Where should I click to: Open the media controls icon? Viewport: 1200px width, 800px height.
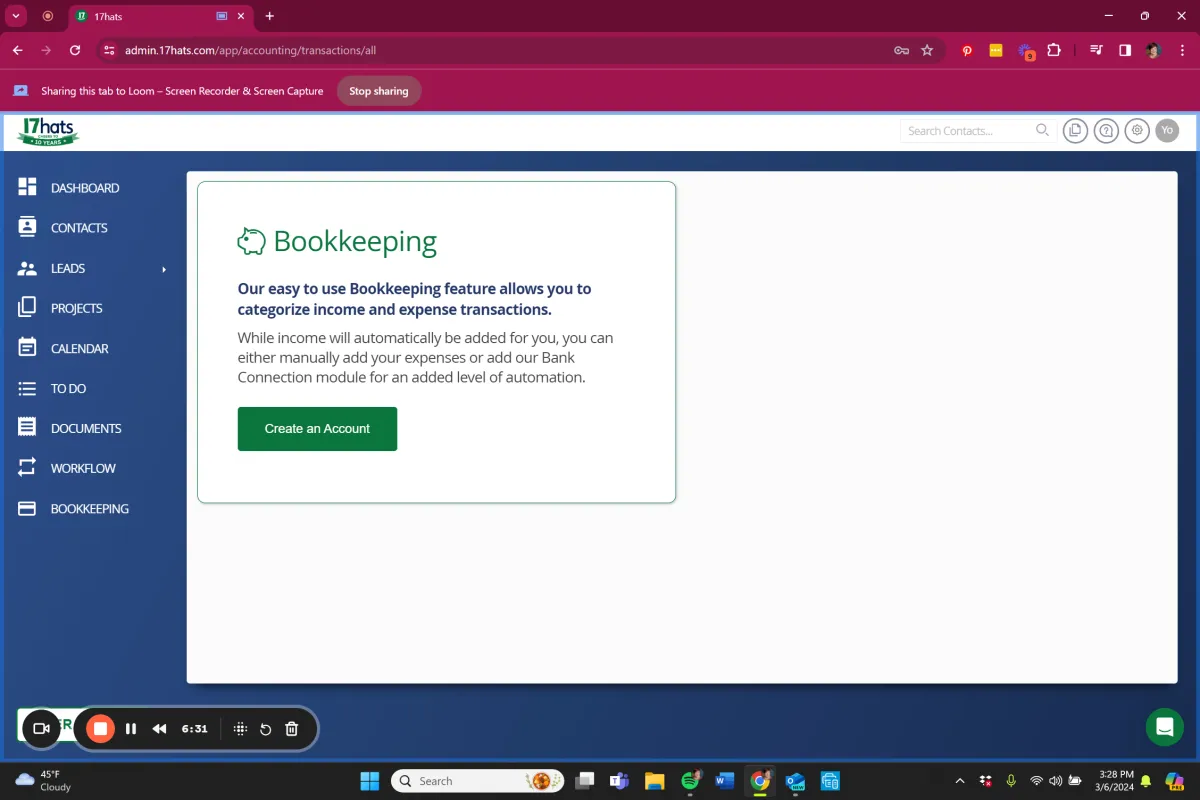[x=1096, y=50]
